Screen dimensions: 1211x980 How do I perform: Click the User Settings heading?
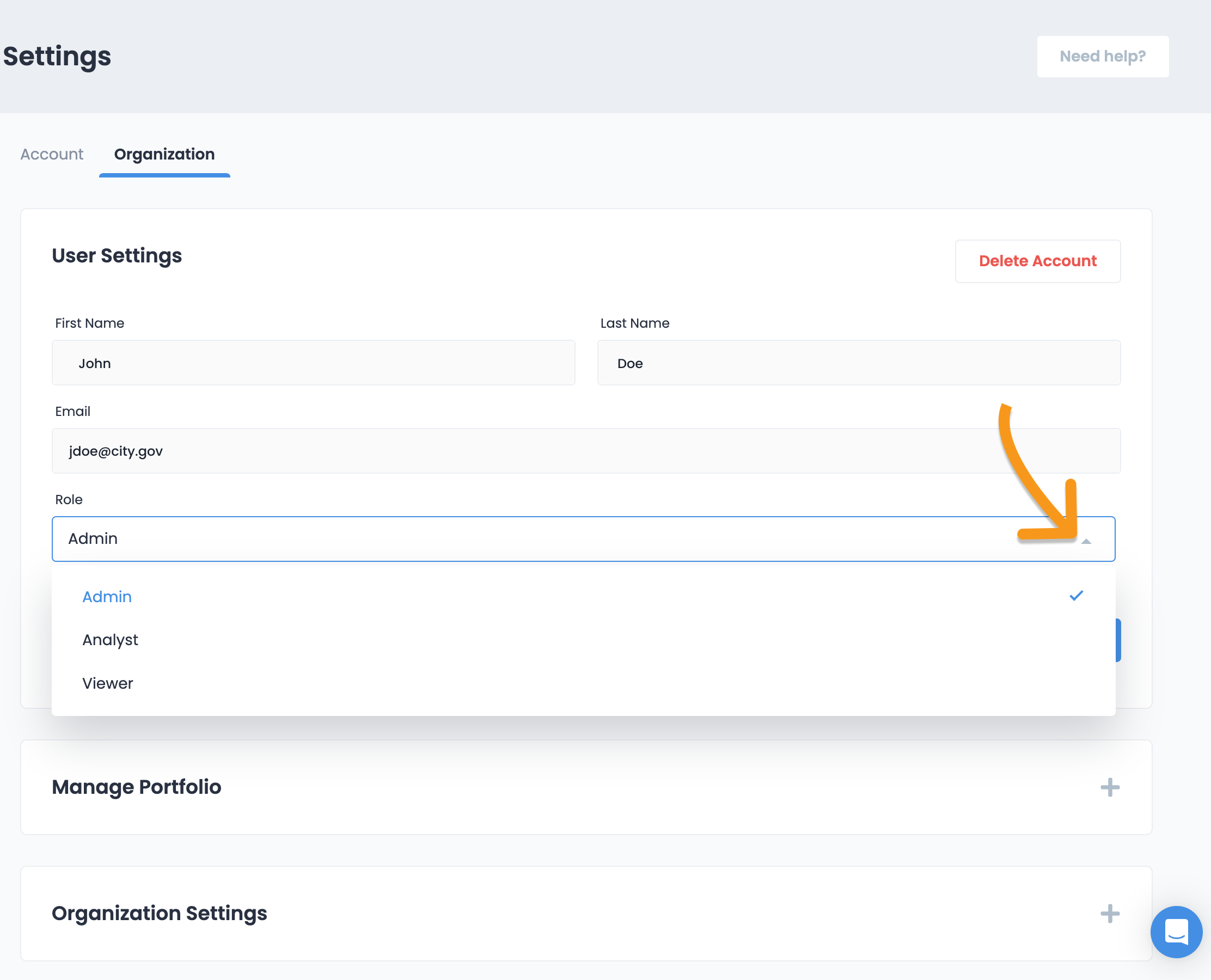[117, 256]
